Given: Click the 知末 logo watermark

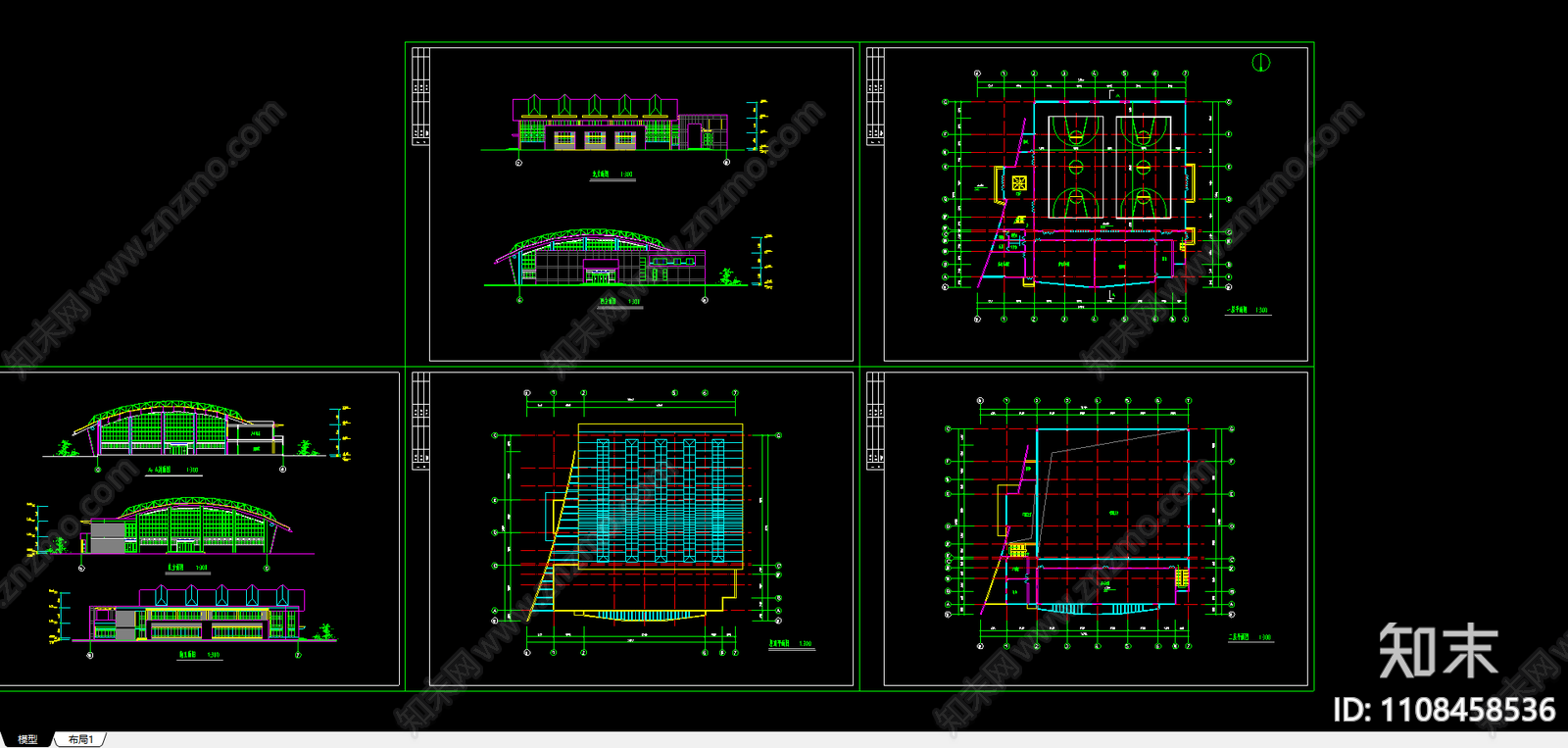Looking at the screenshot, I should [1439, 651].
